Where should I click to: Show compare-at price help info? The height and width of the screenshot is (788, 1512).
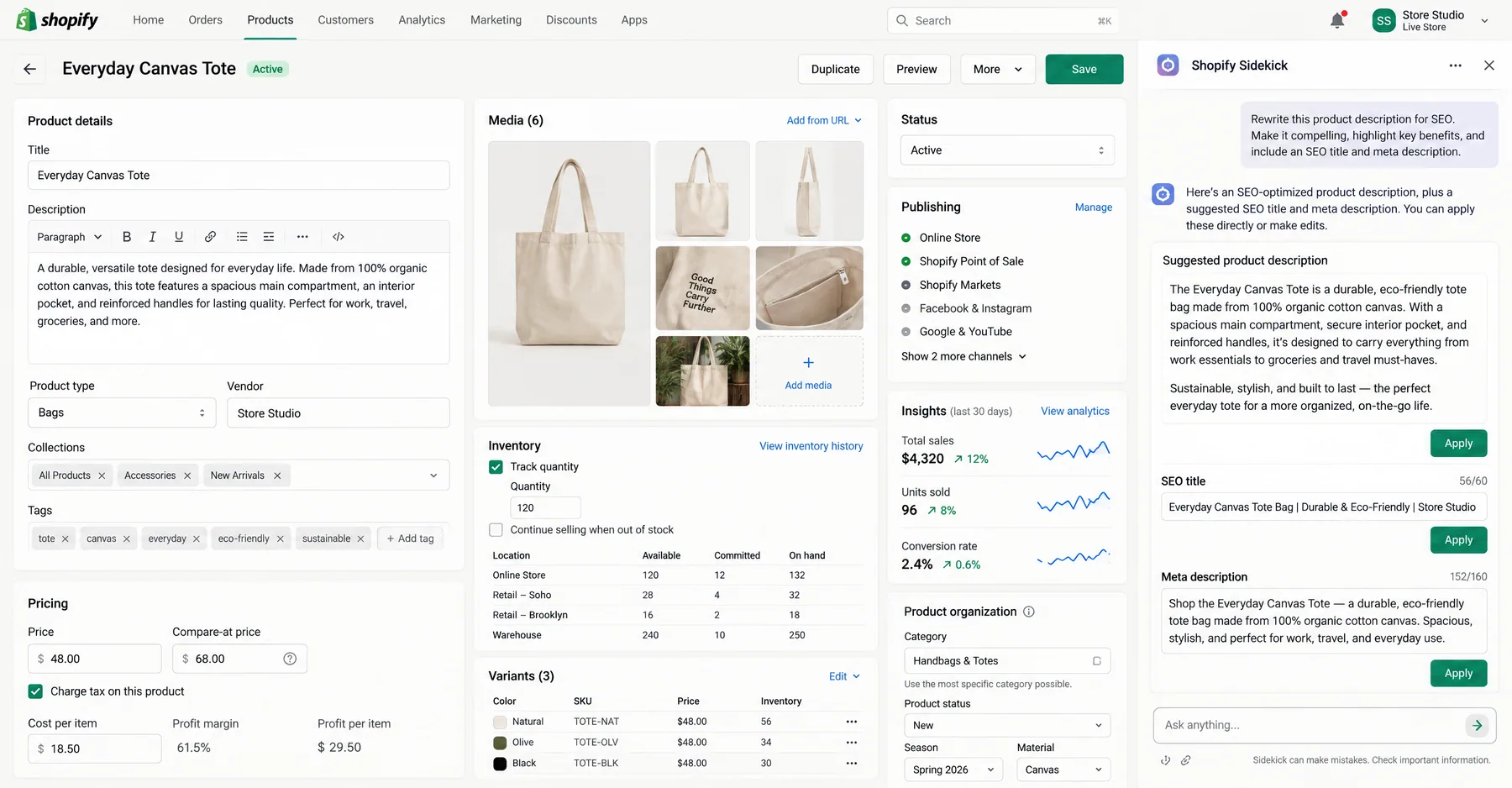click(290, 659)
